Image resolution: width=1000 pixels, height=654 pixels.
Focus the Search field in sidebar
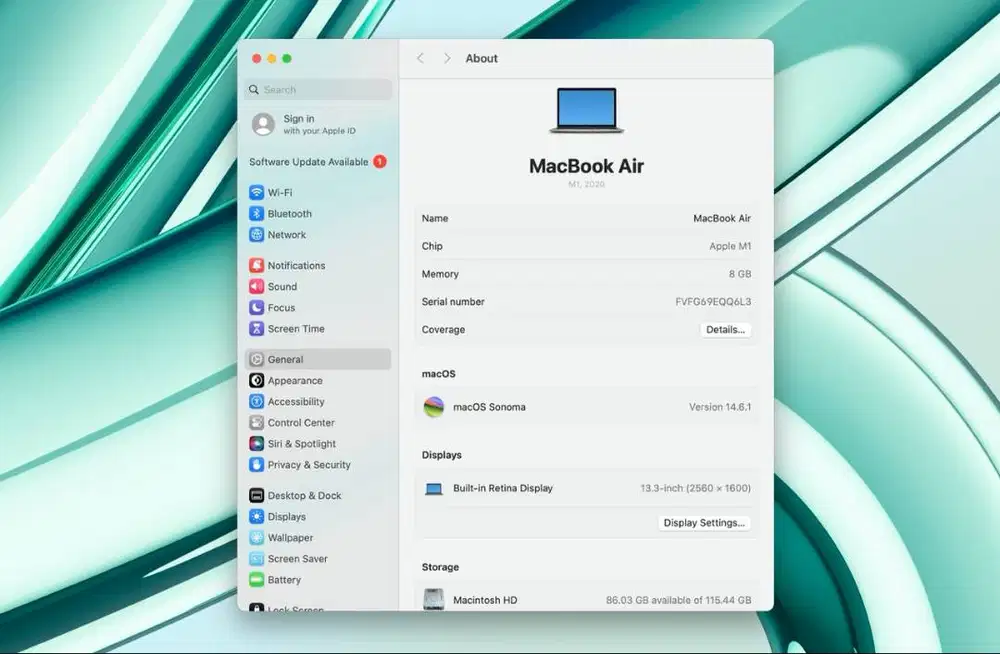[x=318, y=89]
